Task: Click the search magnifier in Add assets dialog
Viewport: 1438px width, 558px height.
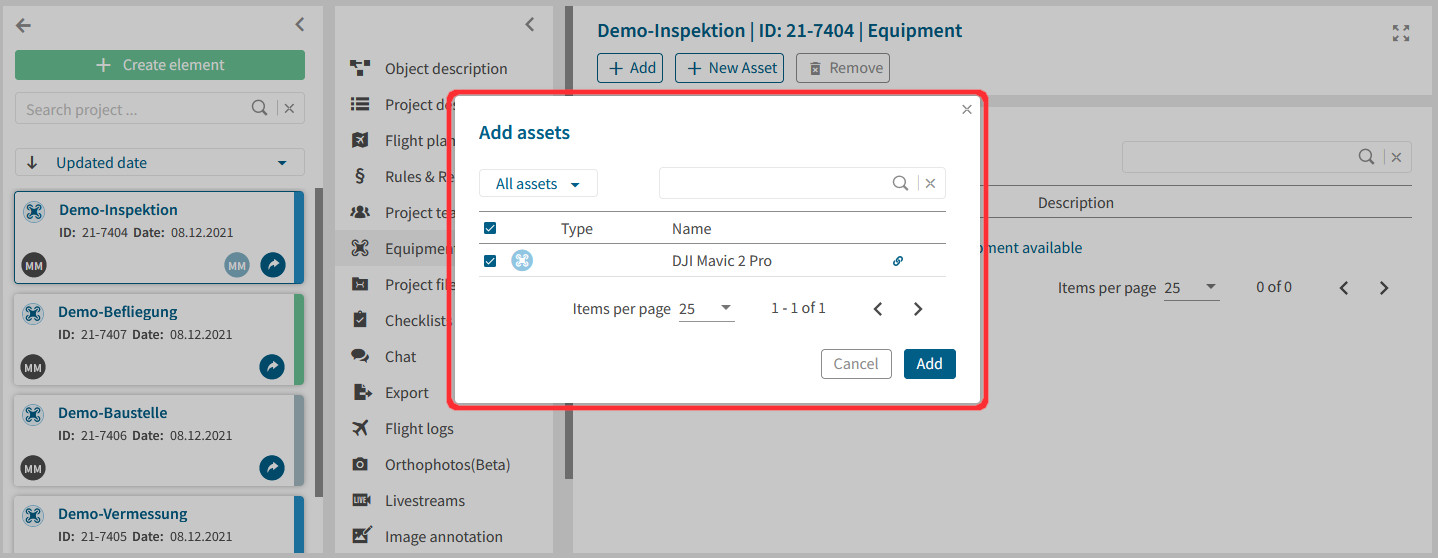Action: pyautogui.click(x=900, y=183)
